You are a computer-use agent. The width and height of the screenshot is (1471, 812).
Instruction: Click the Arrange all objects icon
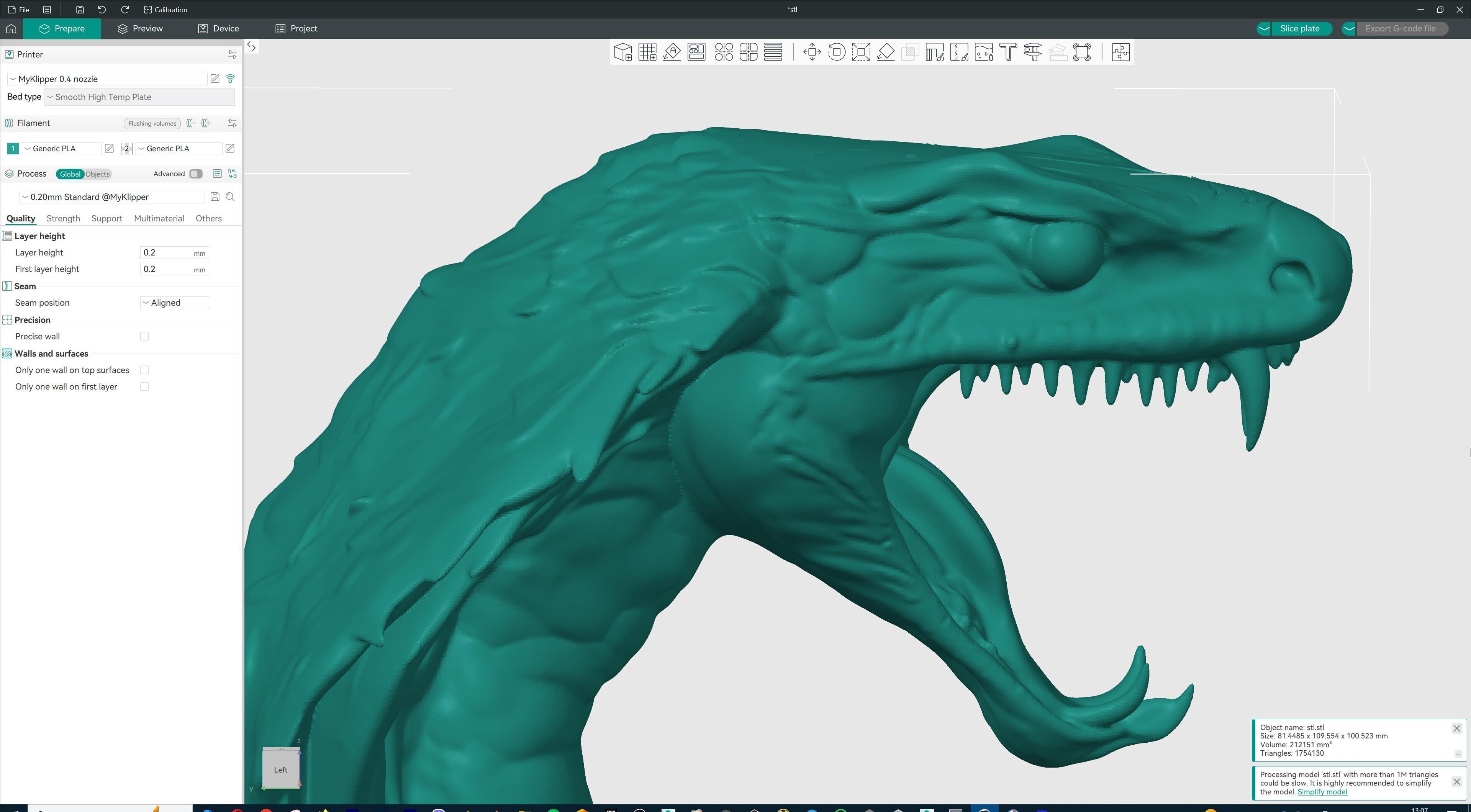[x=697, y=52]
